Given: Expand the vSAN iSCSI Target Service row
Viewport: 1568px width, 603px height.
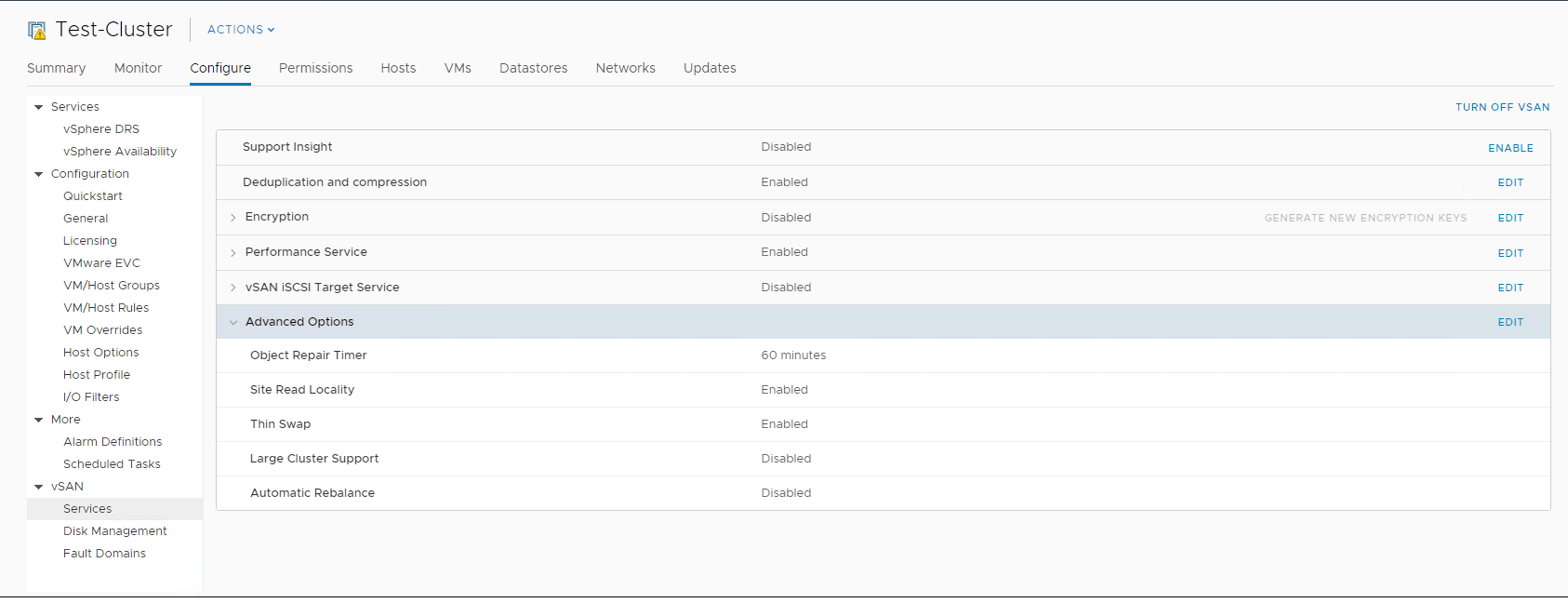Looking at the screenshot, I should 233,288.
